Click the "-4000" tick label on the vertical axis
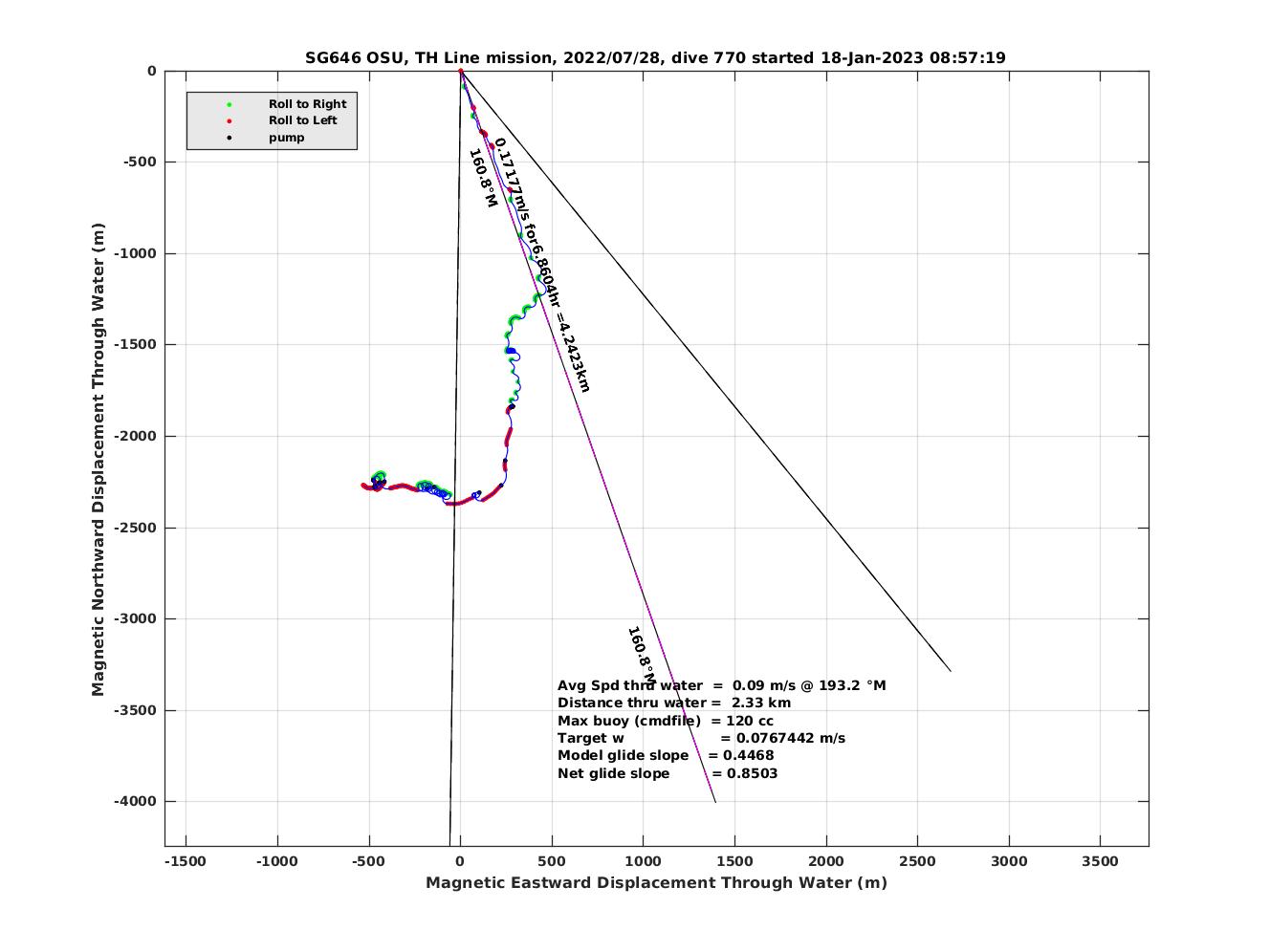The image size is (1270, 952). click(x=136, y=801)
